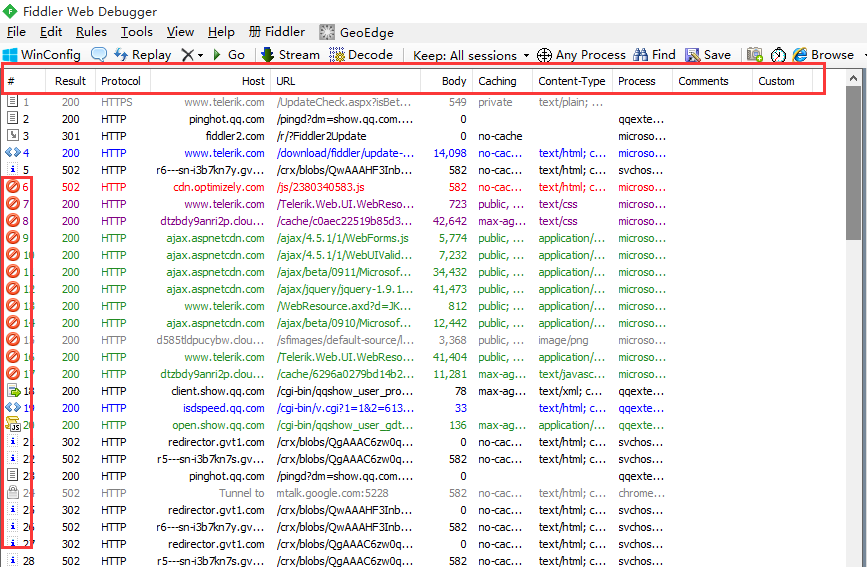Click the comment speech bubble icon
867x567 pixels.
tap(99, 54)
